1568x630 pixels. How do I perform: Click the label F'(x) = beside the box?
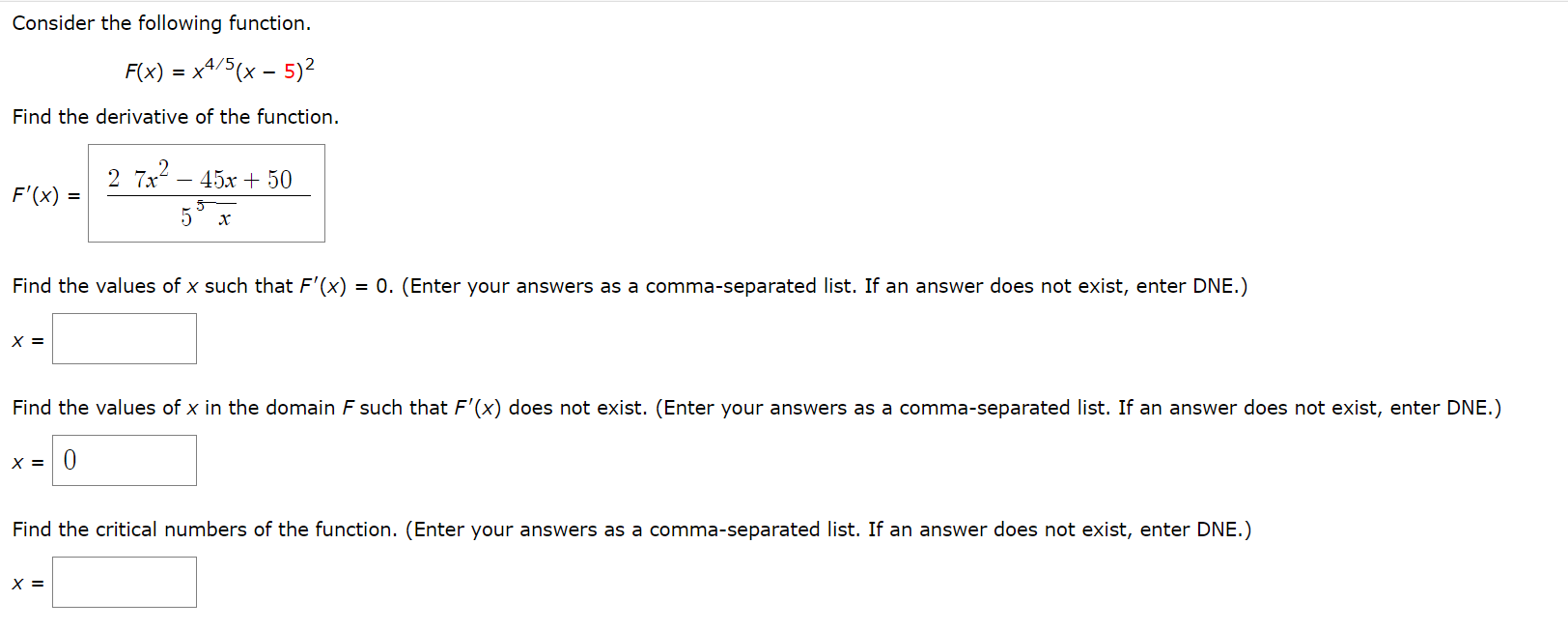(x=43, y=196)
